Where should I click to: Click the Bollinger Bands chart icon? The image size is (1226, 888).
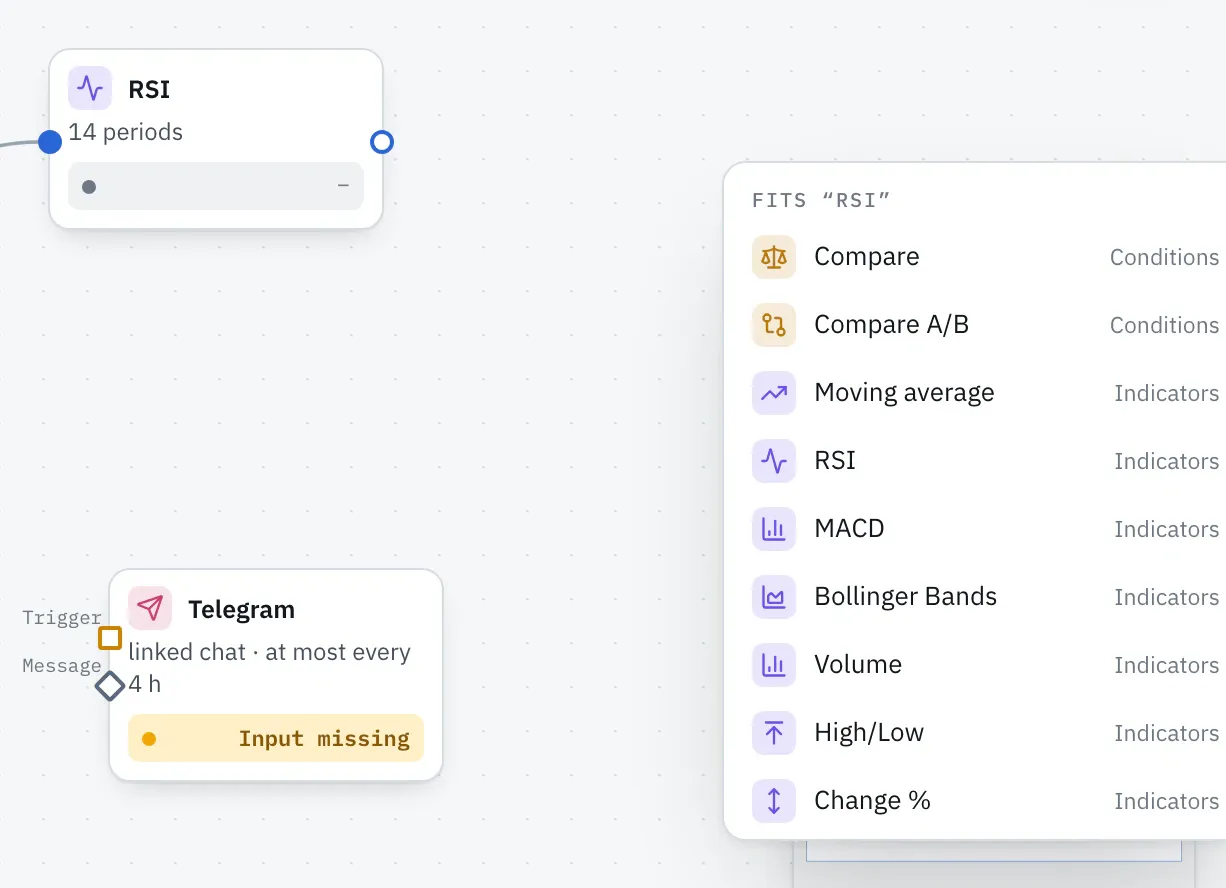(774, 597)
